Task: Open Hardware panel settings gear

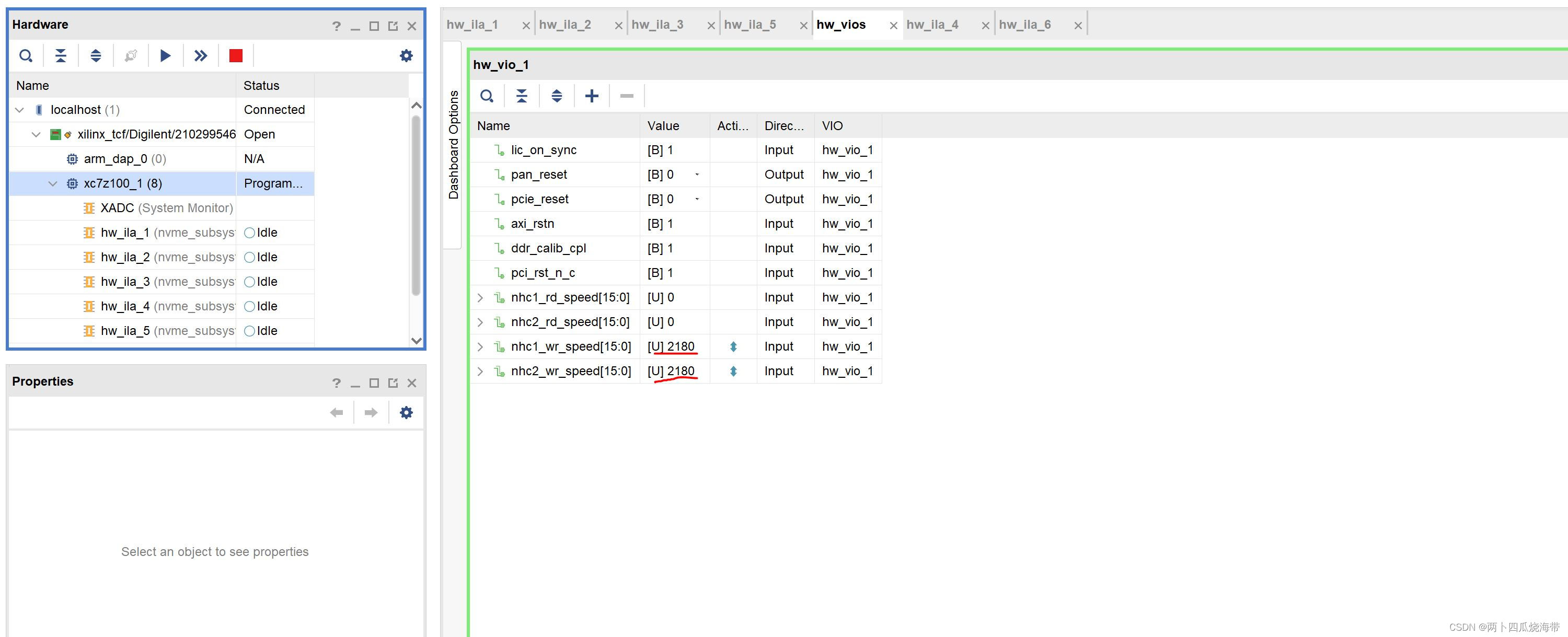Action: [406, 56]
